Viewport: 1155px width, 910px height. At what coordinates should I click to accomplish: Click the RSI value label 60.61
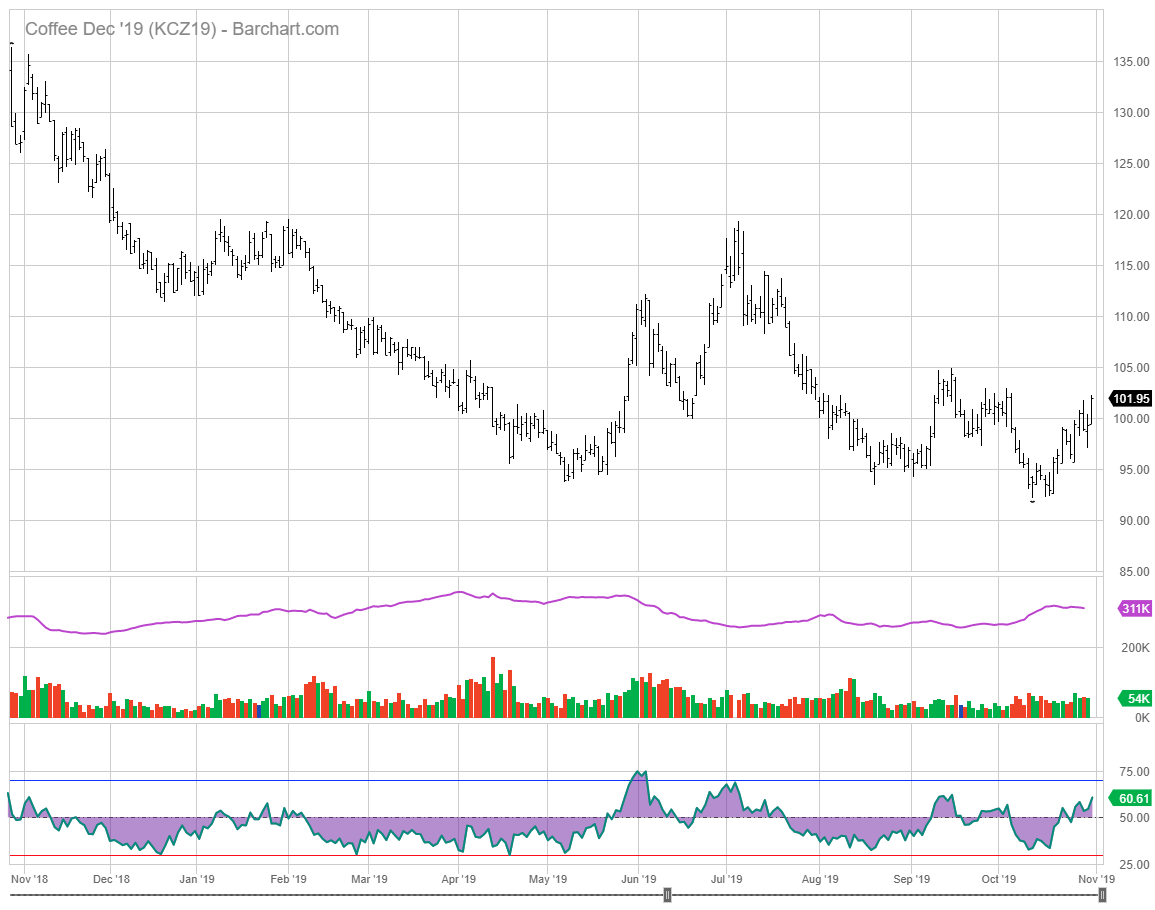coord(1133,799)
